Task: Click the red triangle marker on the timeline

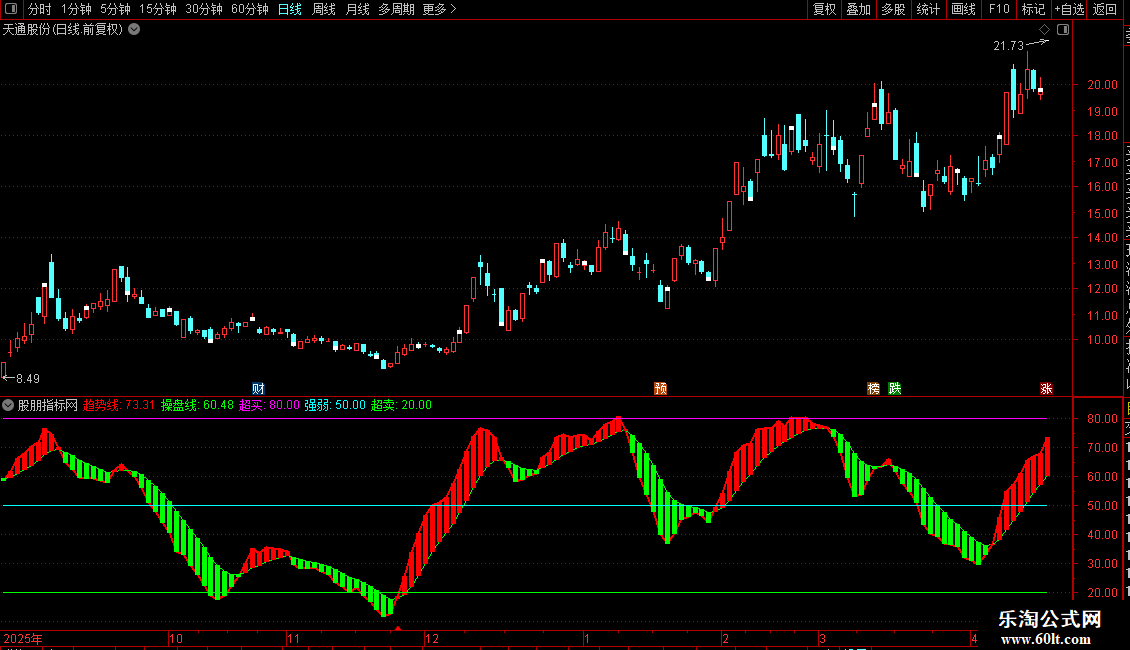Action: coord(398,628)
